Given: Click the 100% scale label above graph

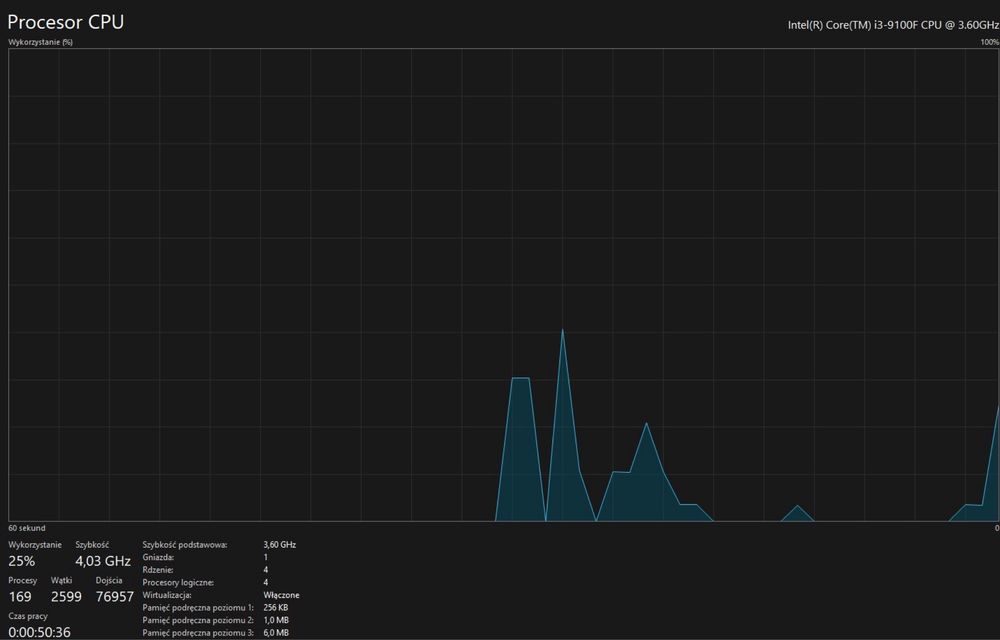Looking at the screenshot, I should (990, 42).
